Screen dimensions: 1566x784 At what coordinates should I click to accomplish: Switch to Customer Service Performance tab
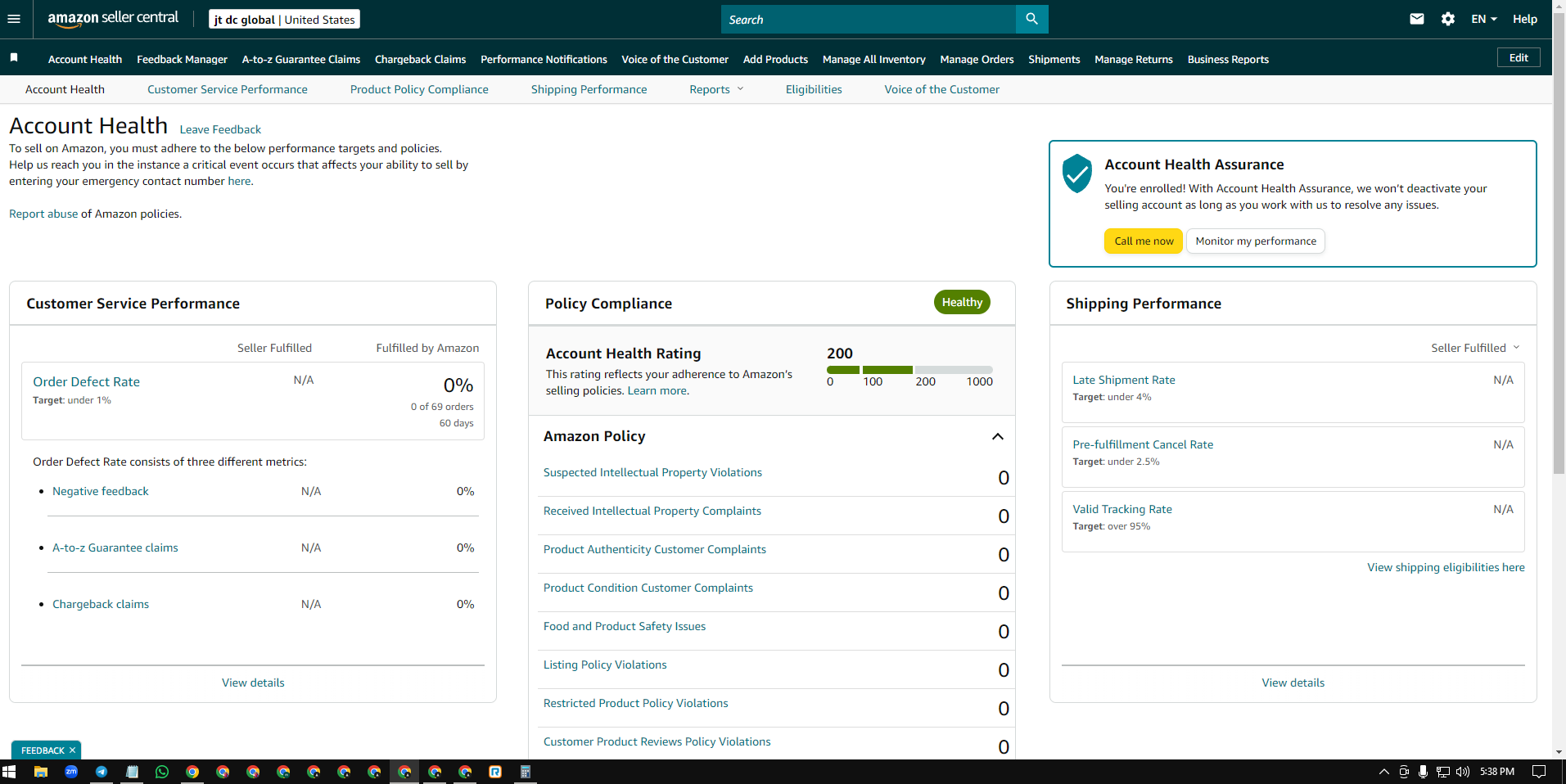[x=228, y=89]
